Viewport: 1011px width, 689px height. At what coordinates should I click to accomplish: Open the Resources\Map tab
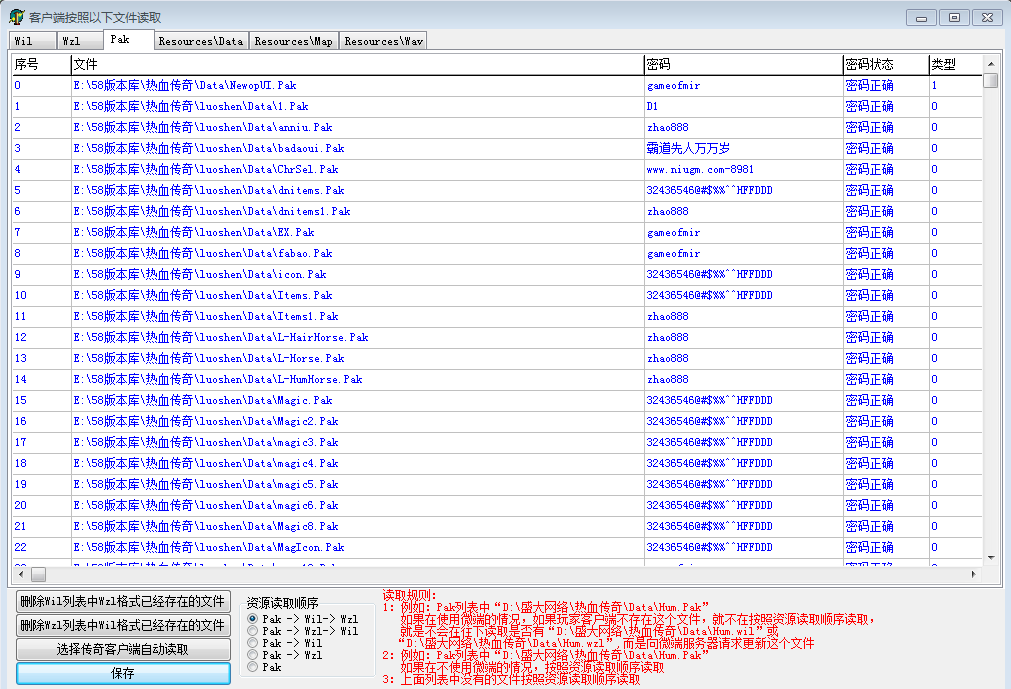pos(293,41)
